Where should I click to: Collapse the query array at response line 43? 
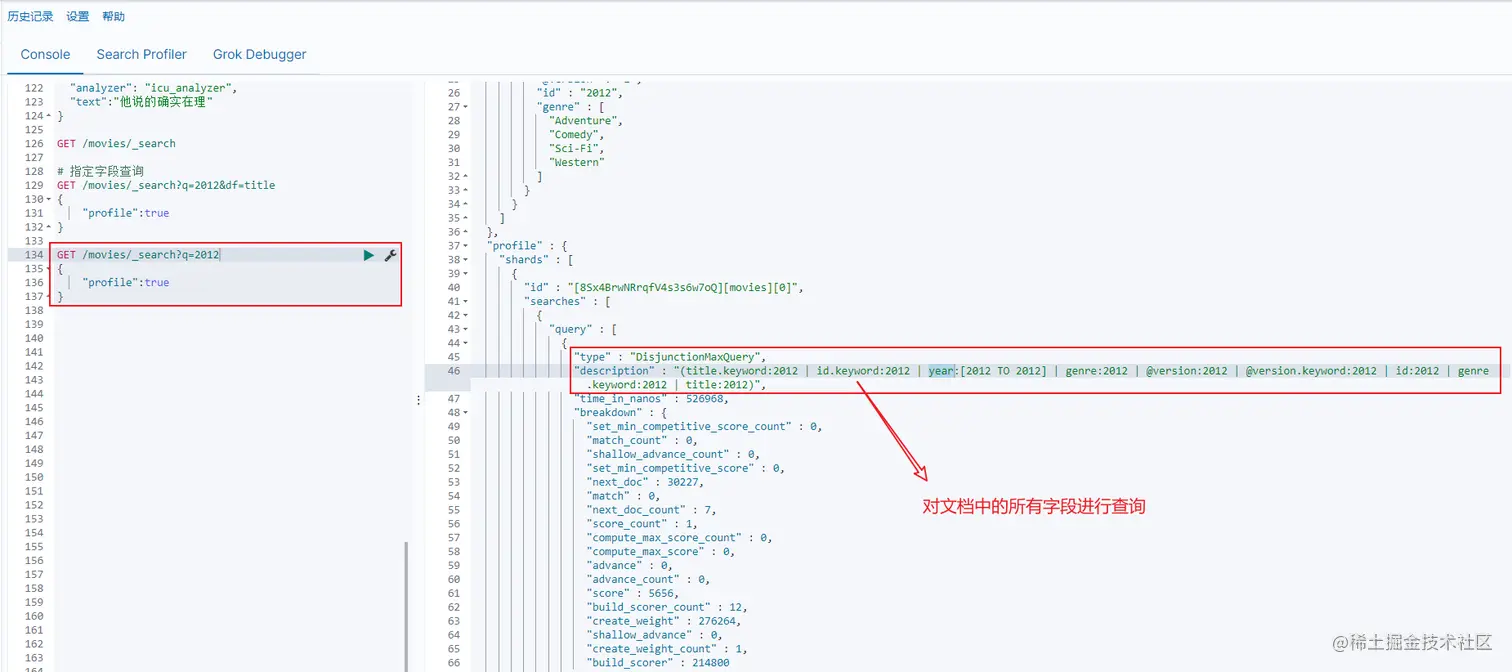tap(465, 329)
